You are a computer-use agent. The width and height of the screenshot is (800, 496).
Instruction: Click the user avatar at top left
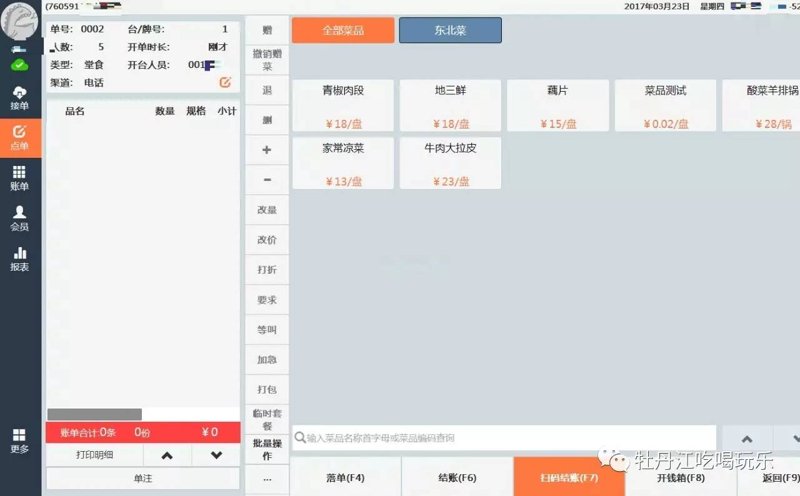(x=19, y=21)
